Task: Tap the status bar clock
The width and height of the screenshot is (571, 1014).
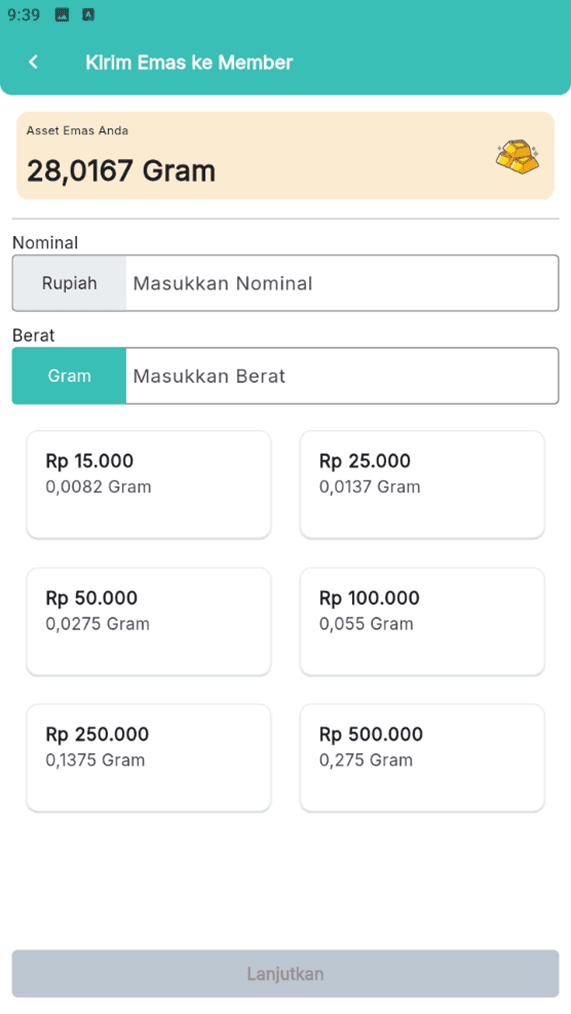Action: 24,15
